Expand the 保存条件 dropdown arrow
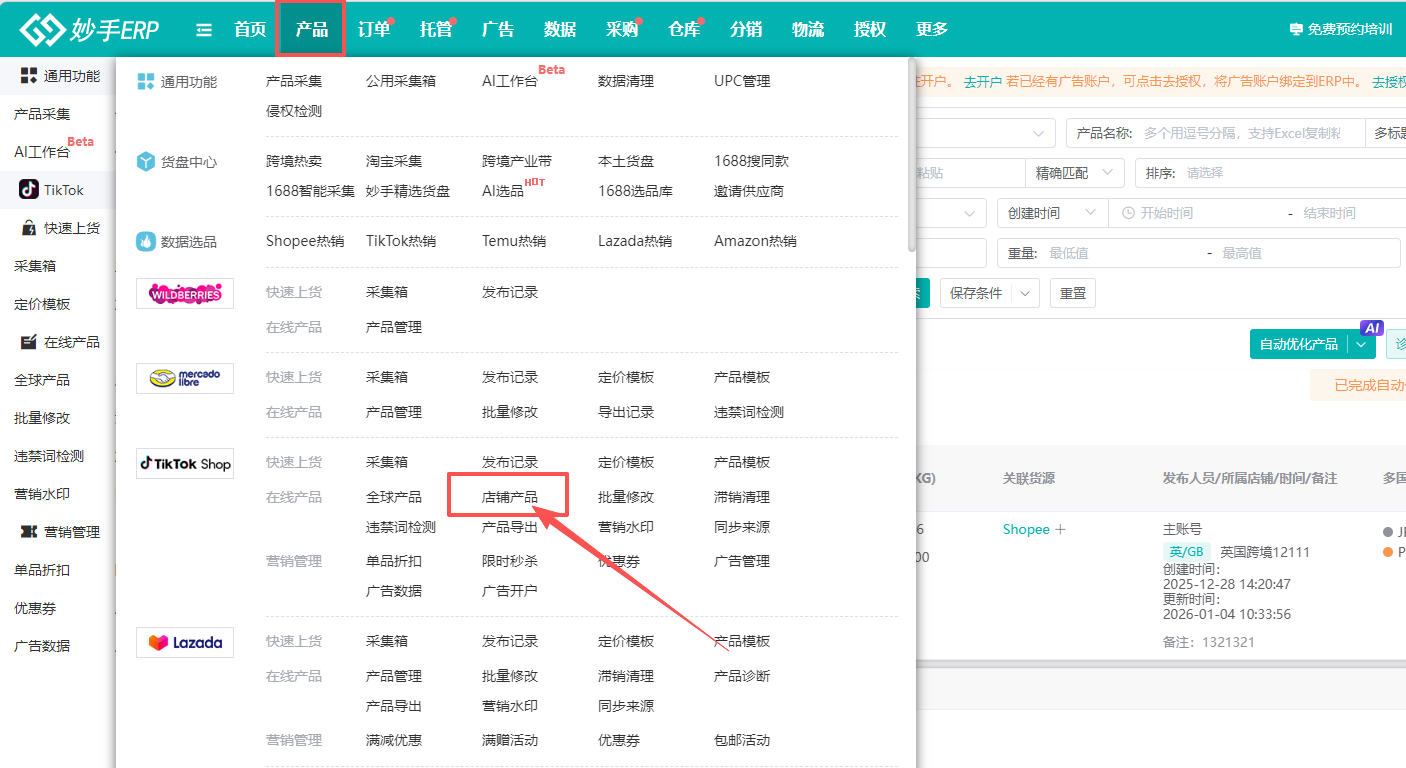 (1024, 293)
